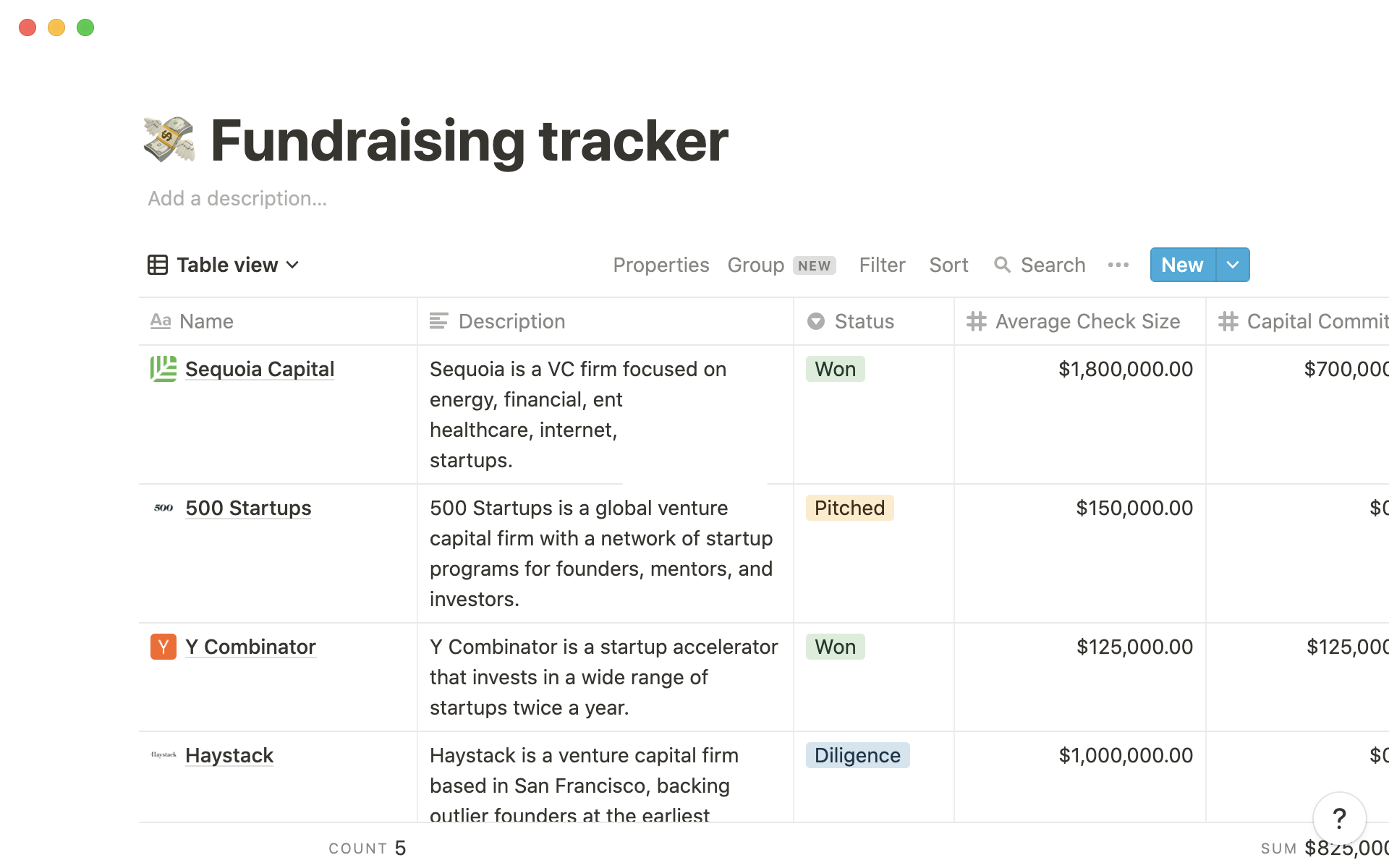Open the Filter menu

883,265
